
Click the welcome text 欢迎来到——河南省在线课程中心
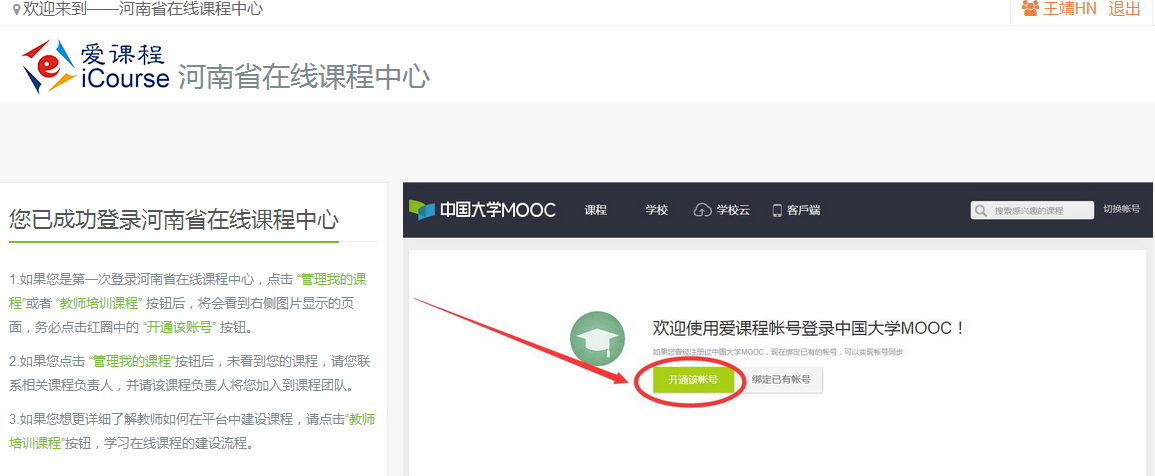pyautogui.click(x=143, y=10)
